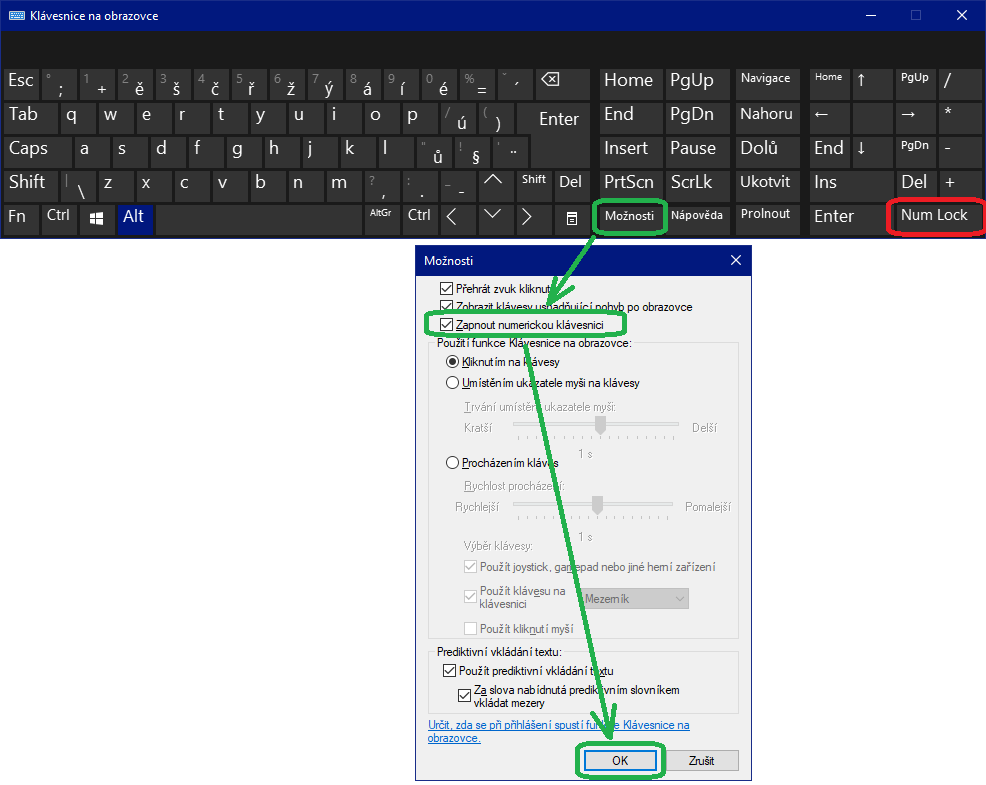The image size is (986, 785).
Task: Click the Insert key
Action: pyautogui.click(x=631, y=152)
